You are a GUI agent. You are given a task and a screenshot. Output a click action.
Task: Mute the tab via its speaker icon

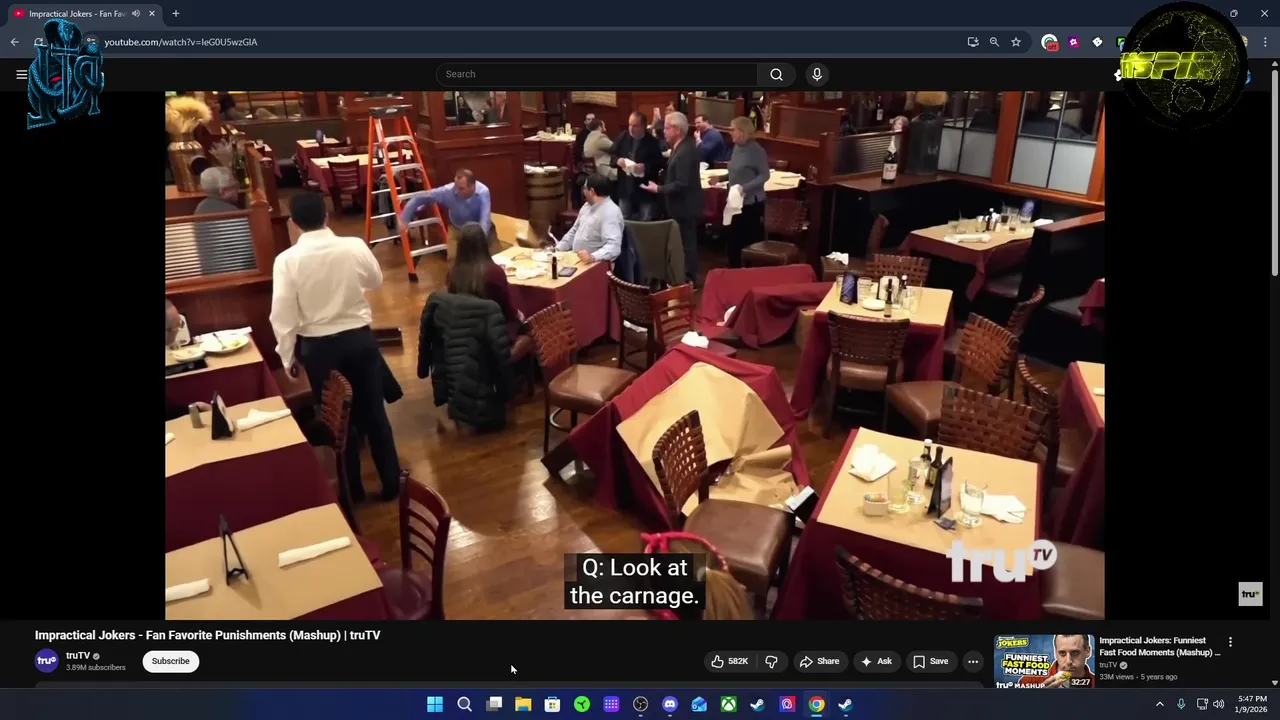[x=135, y=14]
